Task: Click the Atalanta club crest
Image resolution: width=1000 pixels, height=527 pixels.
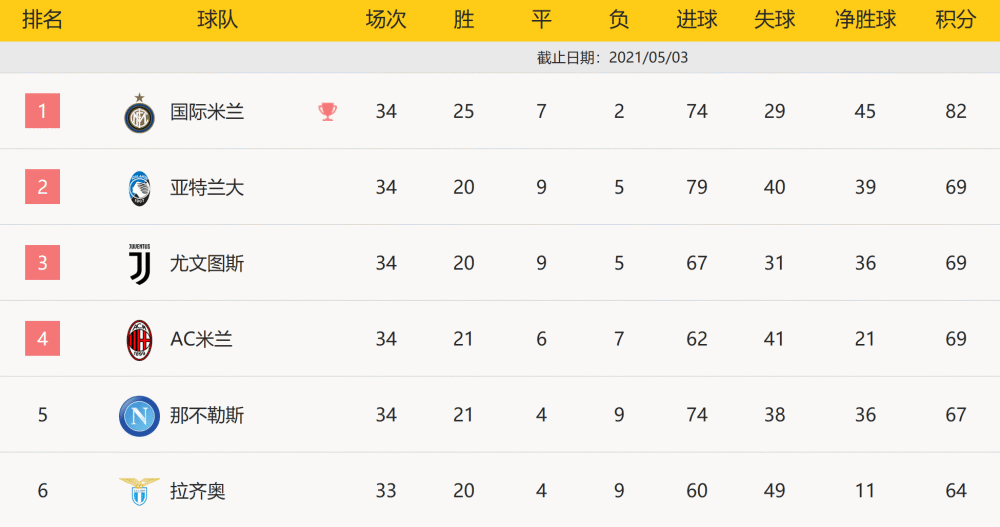Action: tap(139, 188)
